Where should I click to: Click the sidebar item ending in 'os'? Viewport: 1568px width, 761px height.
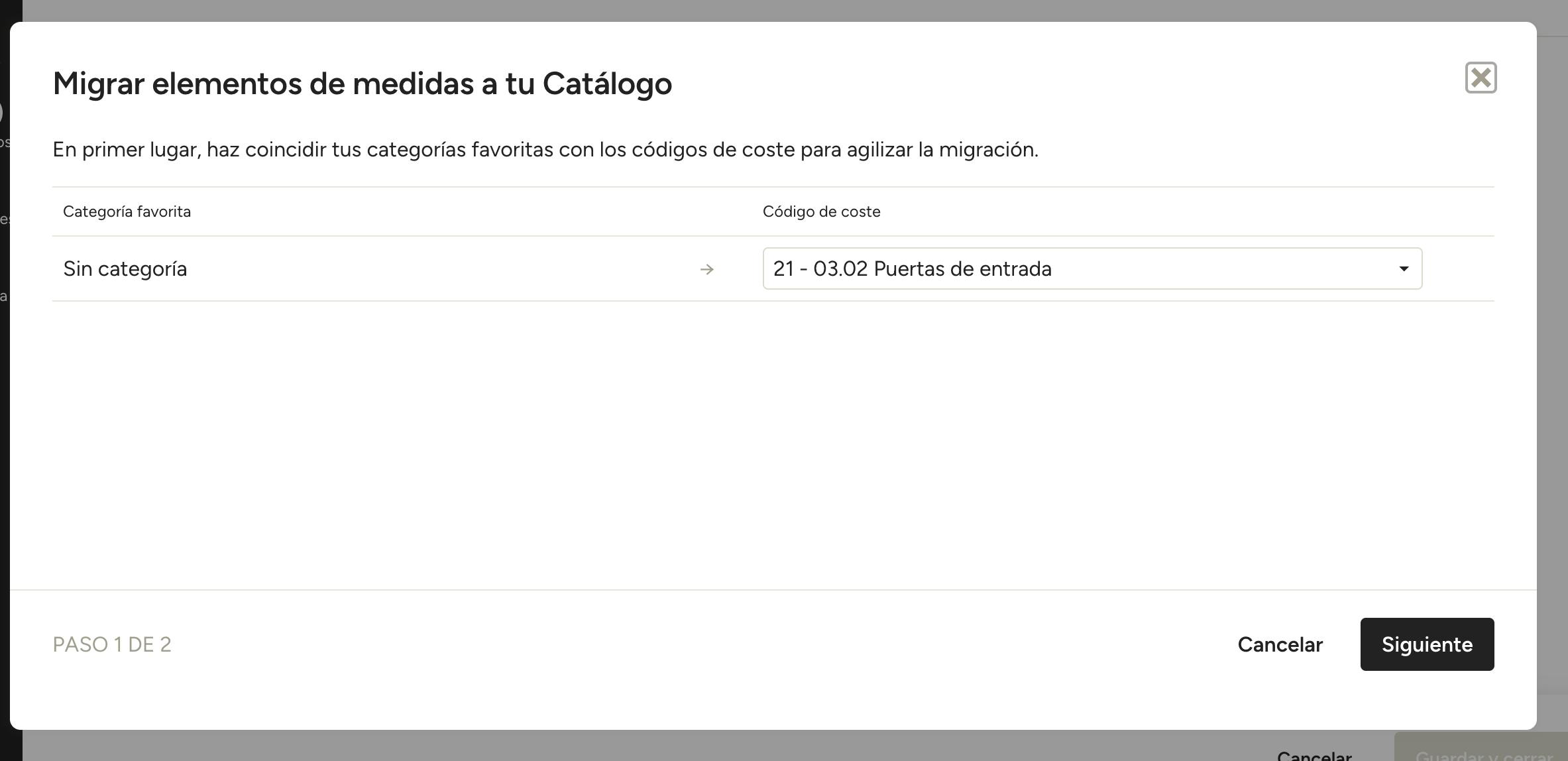4,142
